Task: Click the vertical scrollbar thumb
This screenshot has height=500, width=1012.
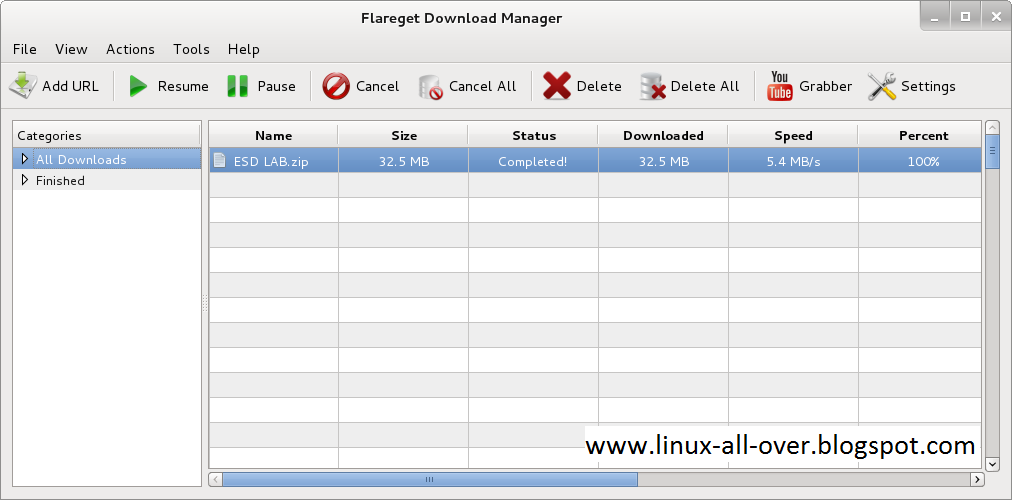Action: coord(993,152)
